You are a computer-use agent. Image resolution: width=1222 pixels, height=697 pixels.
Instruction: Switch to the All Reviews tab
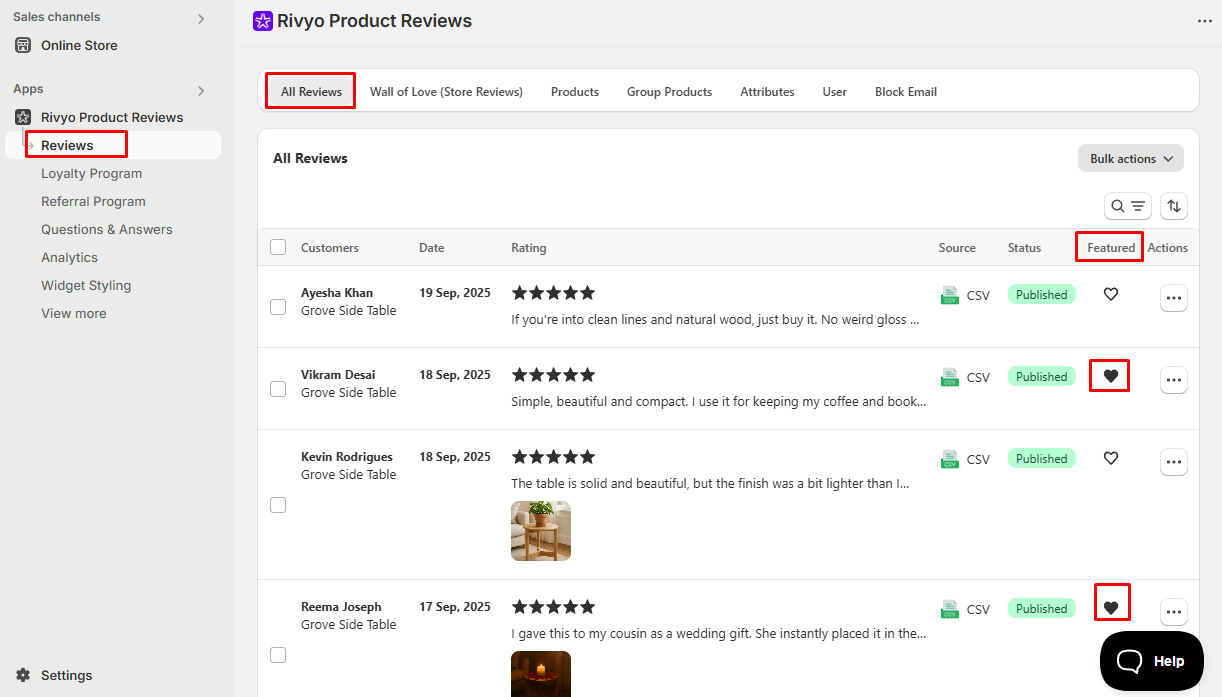coord(311,92)
